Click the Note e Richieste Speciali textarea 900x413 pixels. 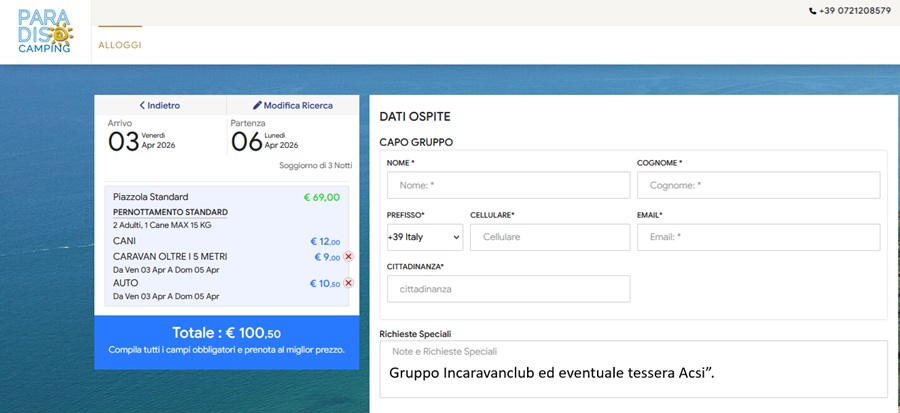632,368
